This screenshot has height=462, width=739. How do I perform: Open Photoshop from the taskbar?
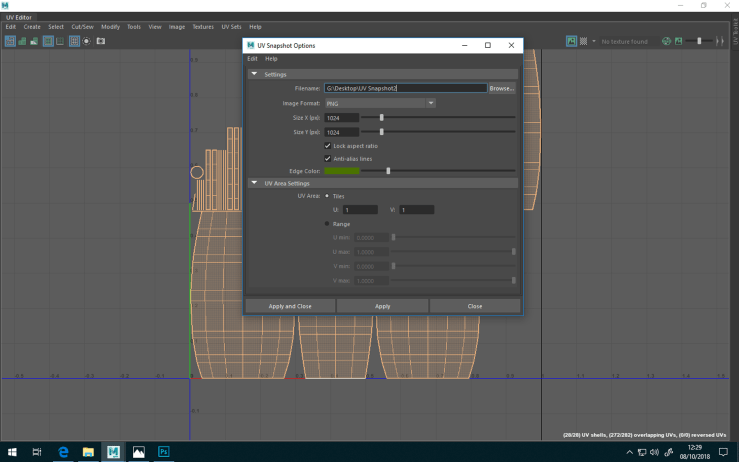[x=165, y=452]
